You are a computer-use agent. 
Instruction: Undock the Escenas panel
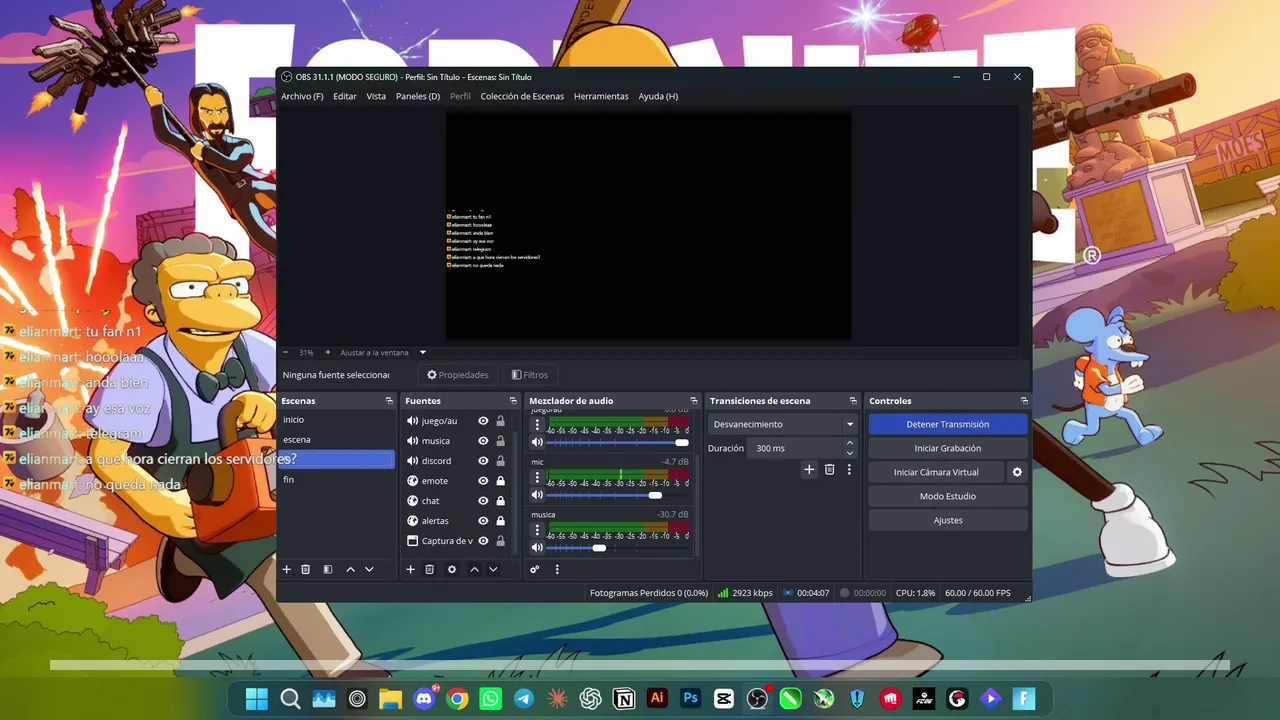click(389, 401)
